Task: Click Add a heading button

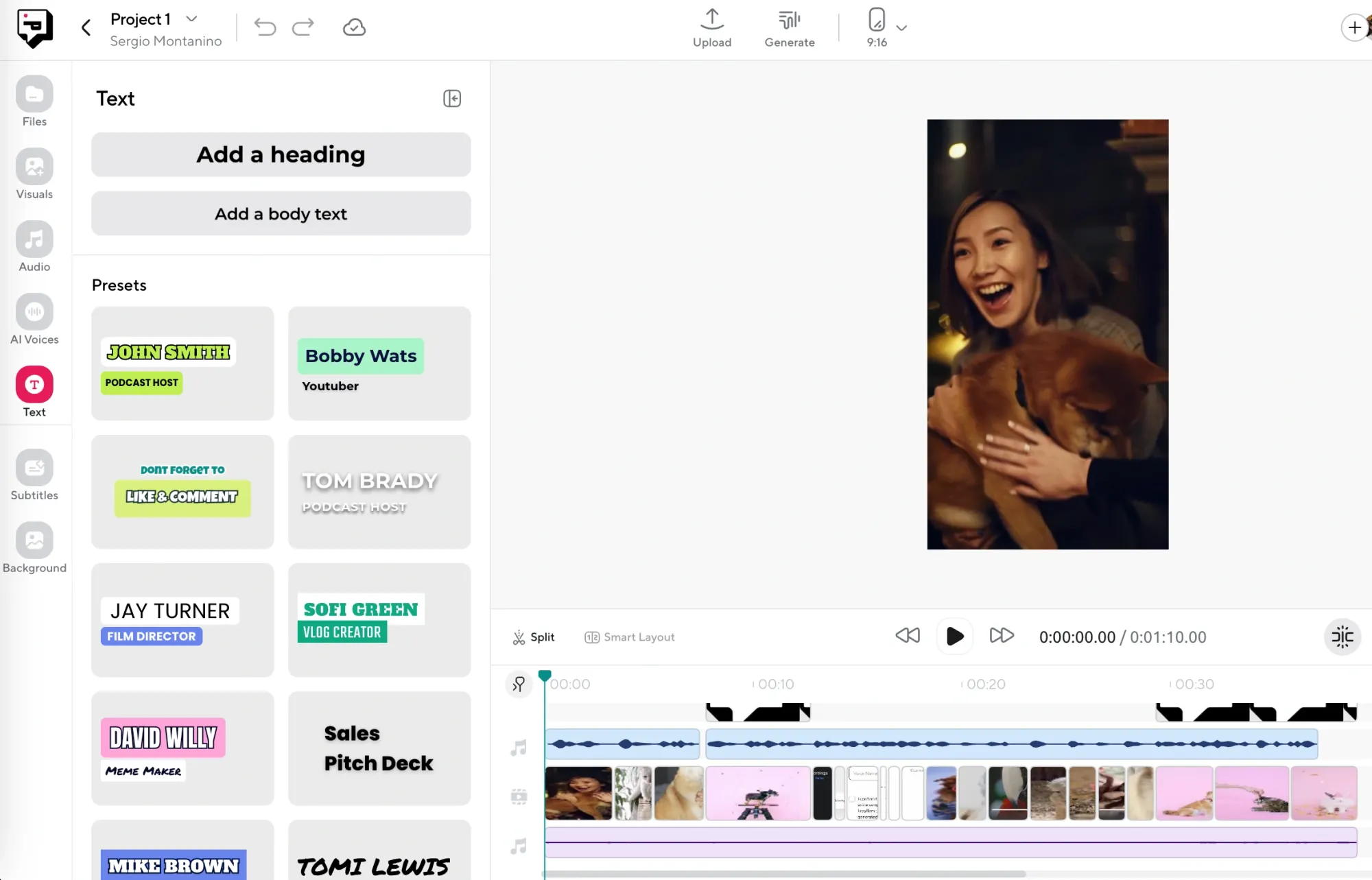Action: tap(281, 154)
